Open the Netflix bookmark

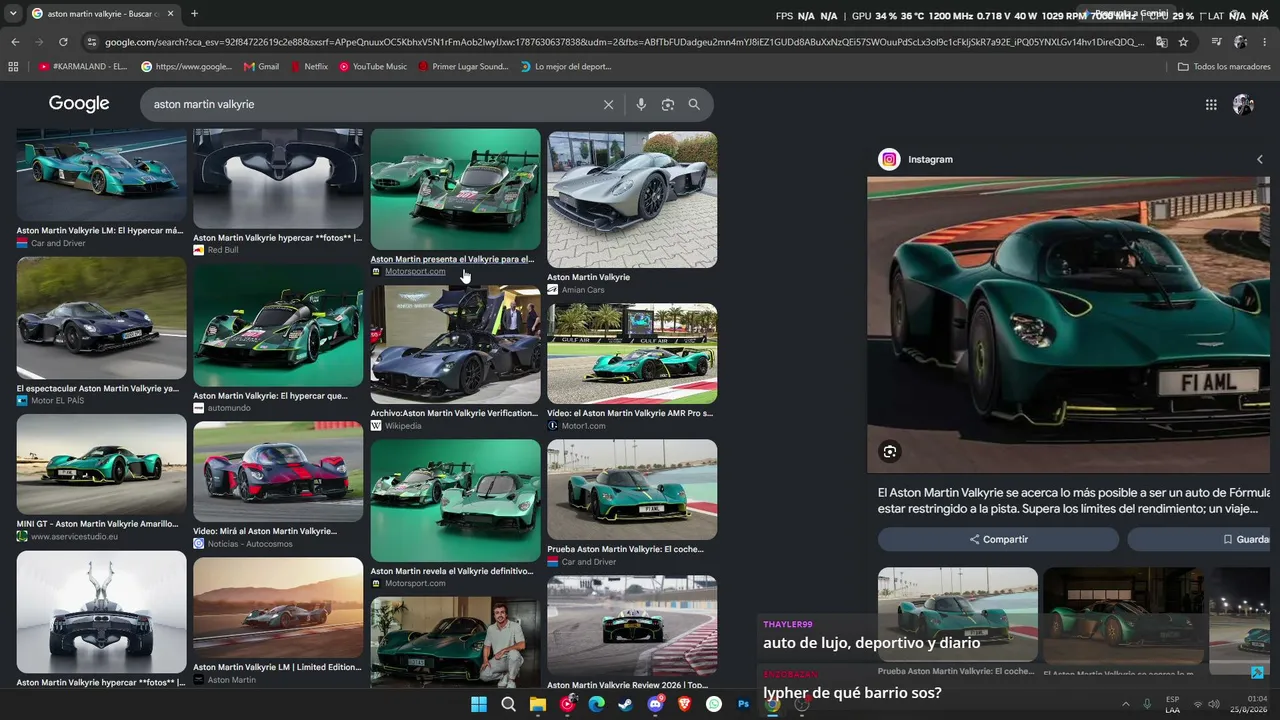click(x=309, y=67)
